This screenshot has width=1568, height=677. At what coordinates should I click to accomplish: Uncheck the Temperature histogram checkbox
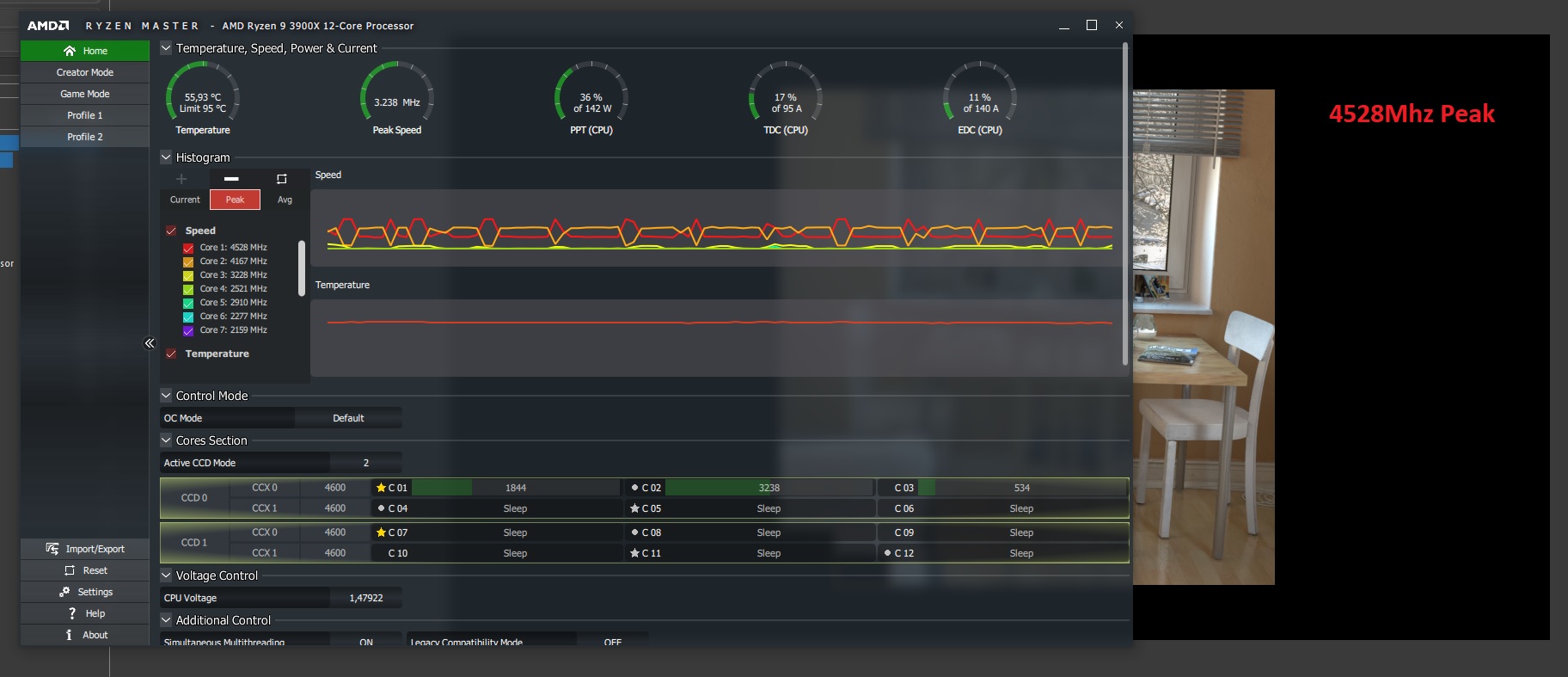coord(171,354)
